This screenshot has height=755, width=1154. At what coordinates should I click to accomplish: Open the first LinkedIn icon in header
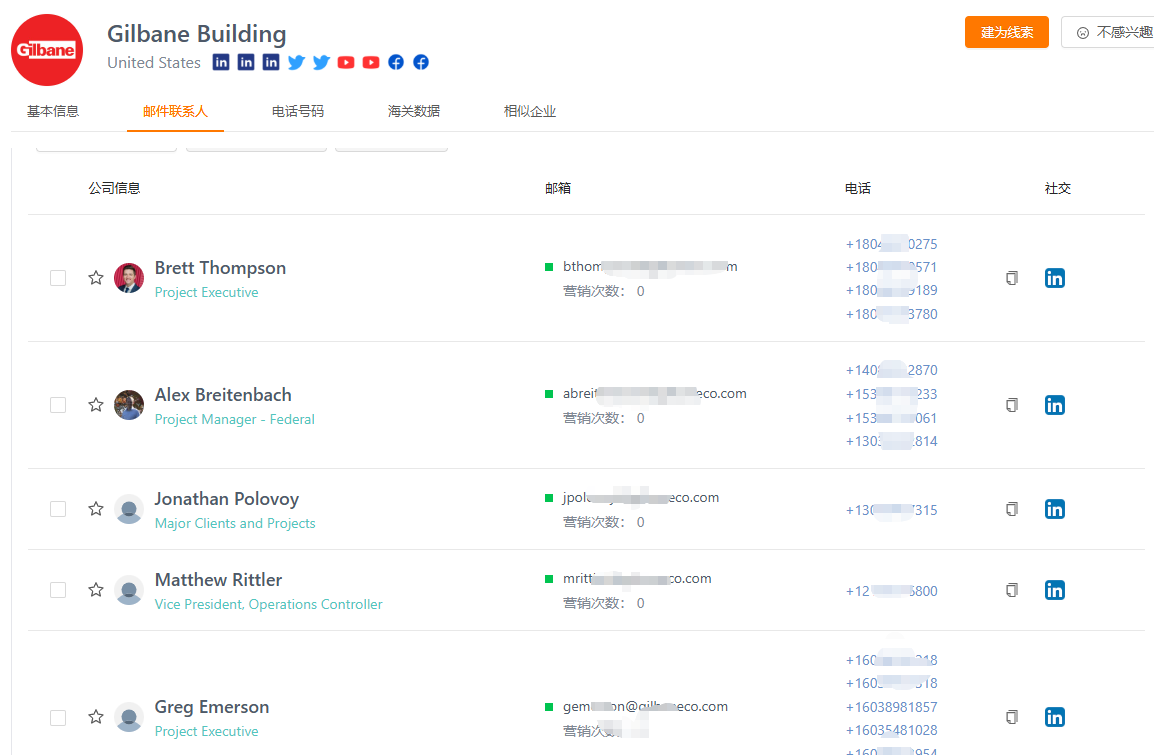coord(221,63)
